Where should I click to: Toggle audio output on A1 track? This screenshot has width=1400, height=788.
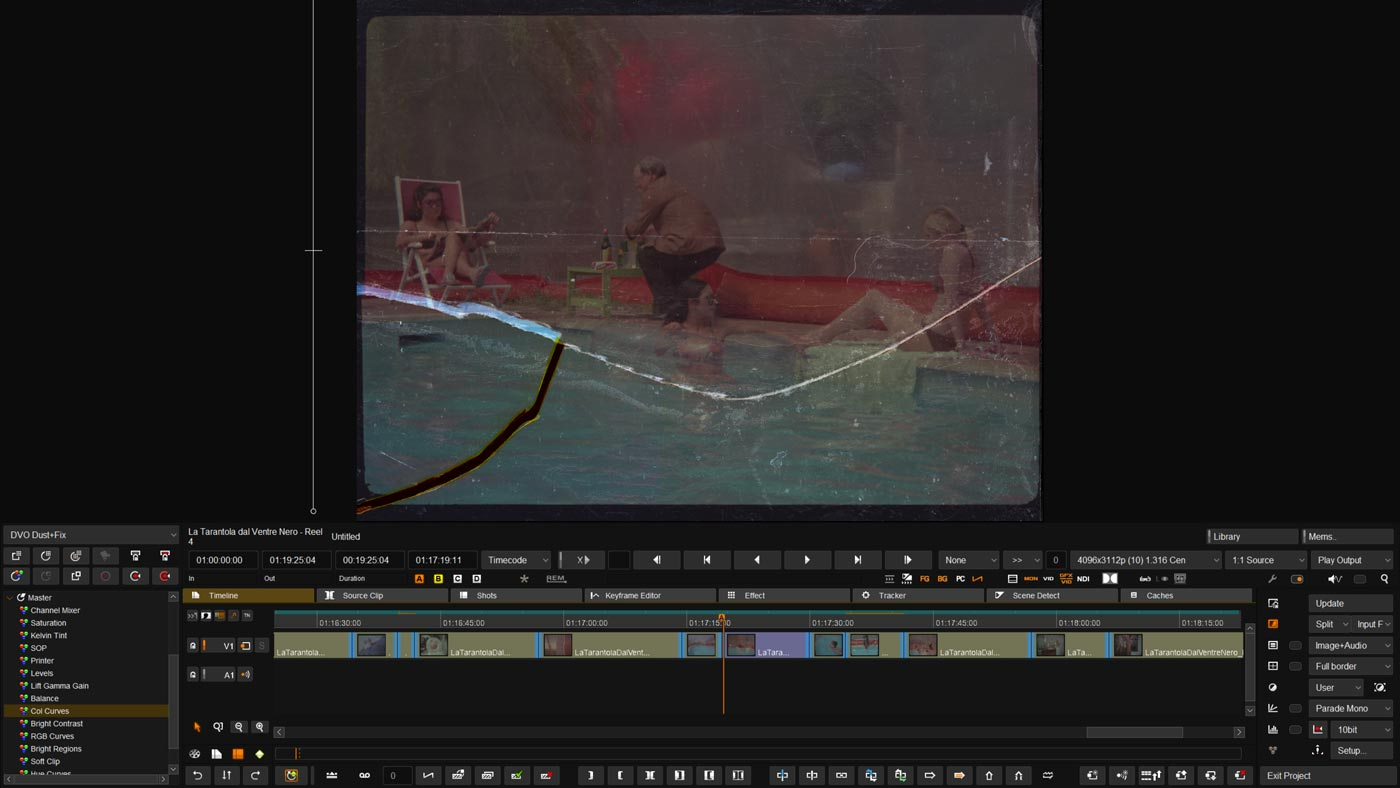245,675
